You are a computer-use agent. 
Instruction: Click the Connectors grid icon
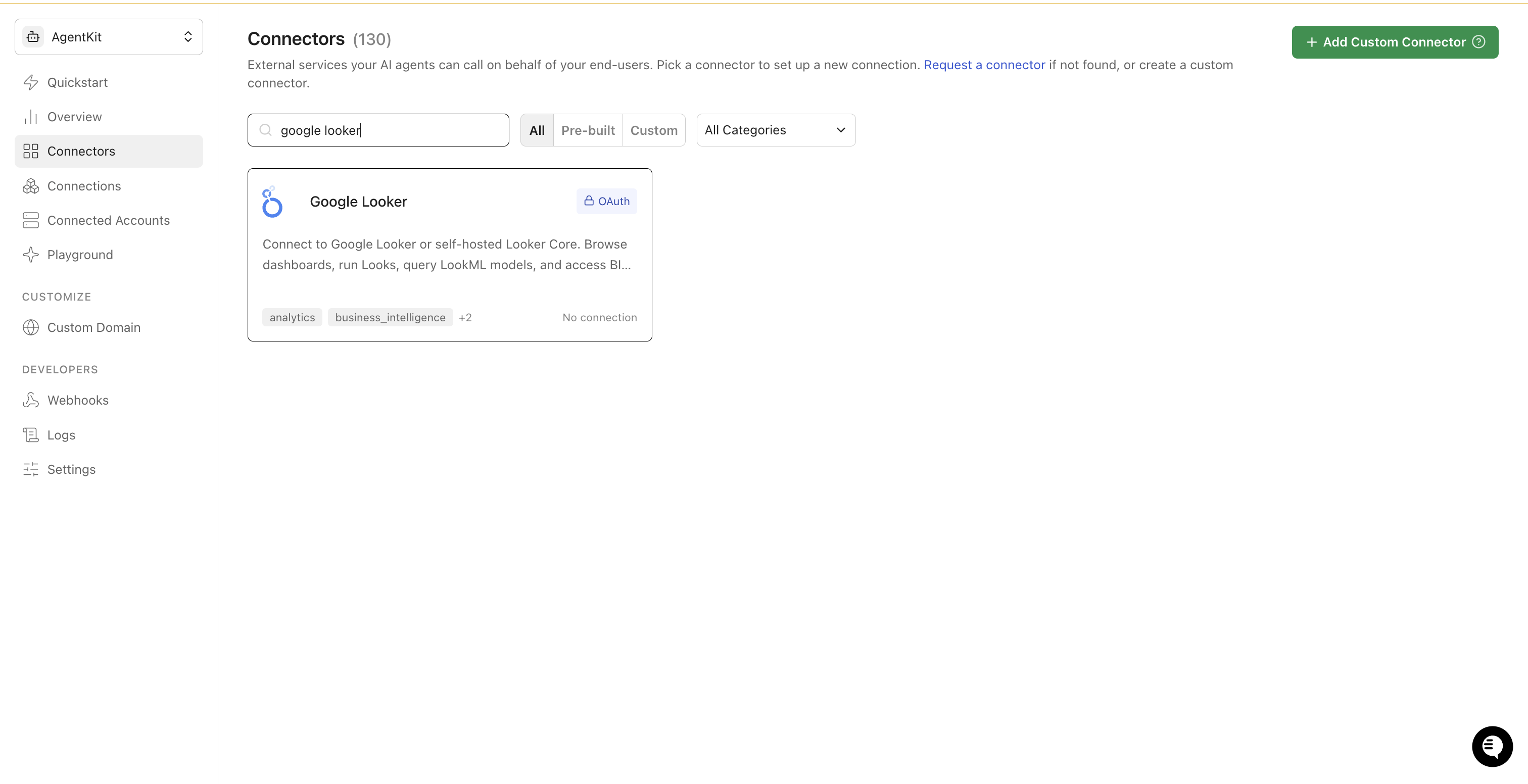click(31, 151)
